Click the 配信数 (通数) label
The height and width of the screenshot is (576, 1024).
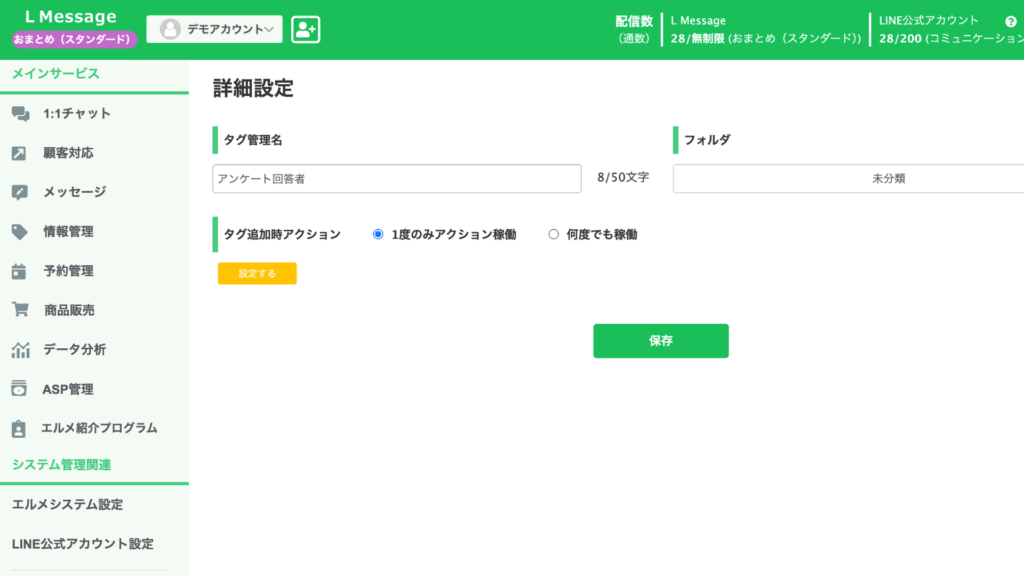point(633,29)
